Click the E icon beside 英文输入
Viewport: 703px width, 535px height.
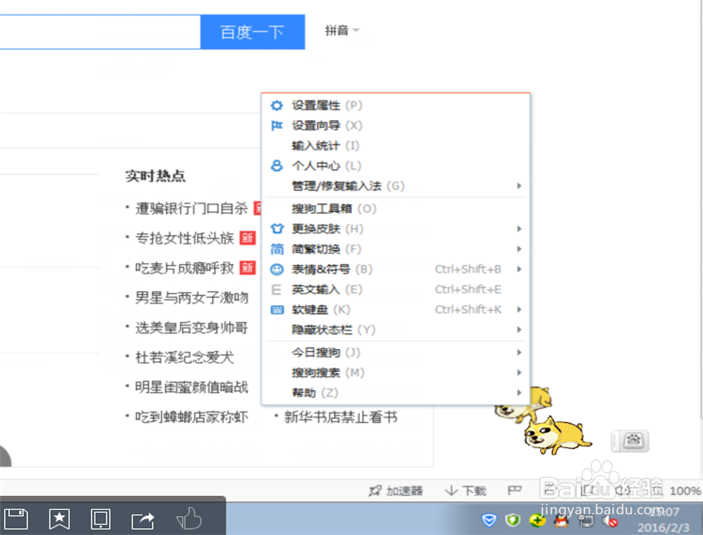(277, 290)
